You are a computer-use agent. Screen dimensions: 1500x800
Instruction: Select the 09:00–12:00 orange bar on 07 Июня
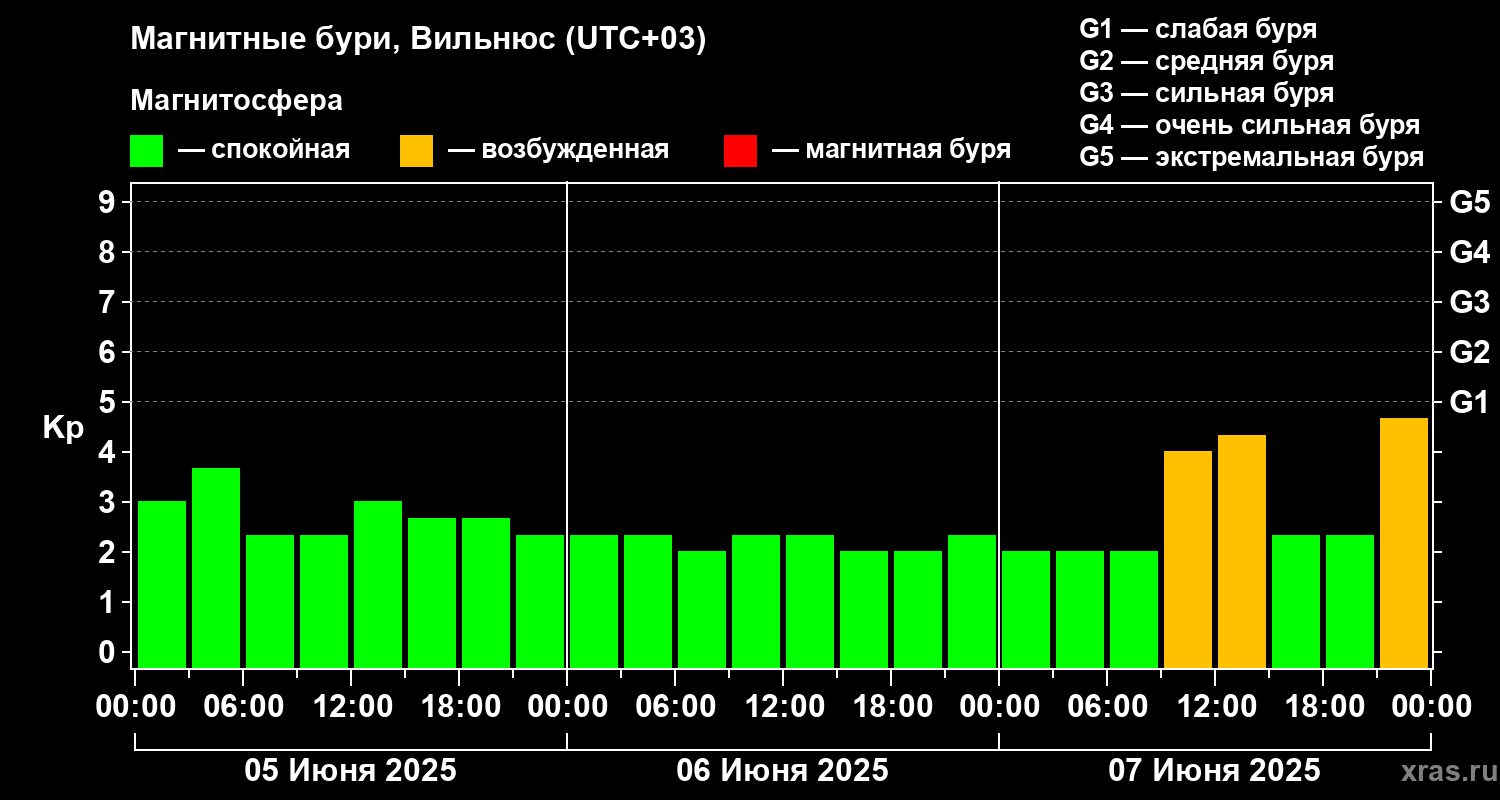pos(1188,560)
